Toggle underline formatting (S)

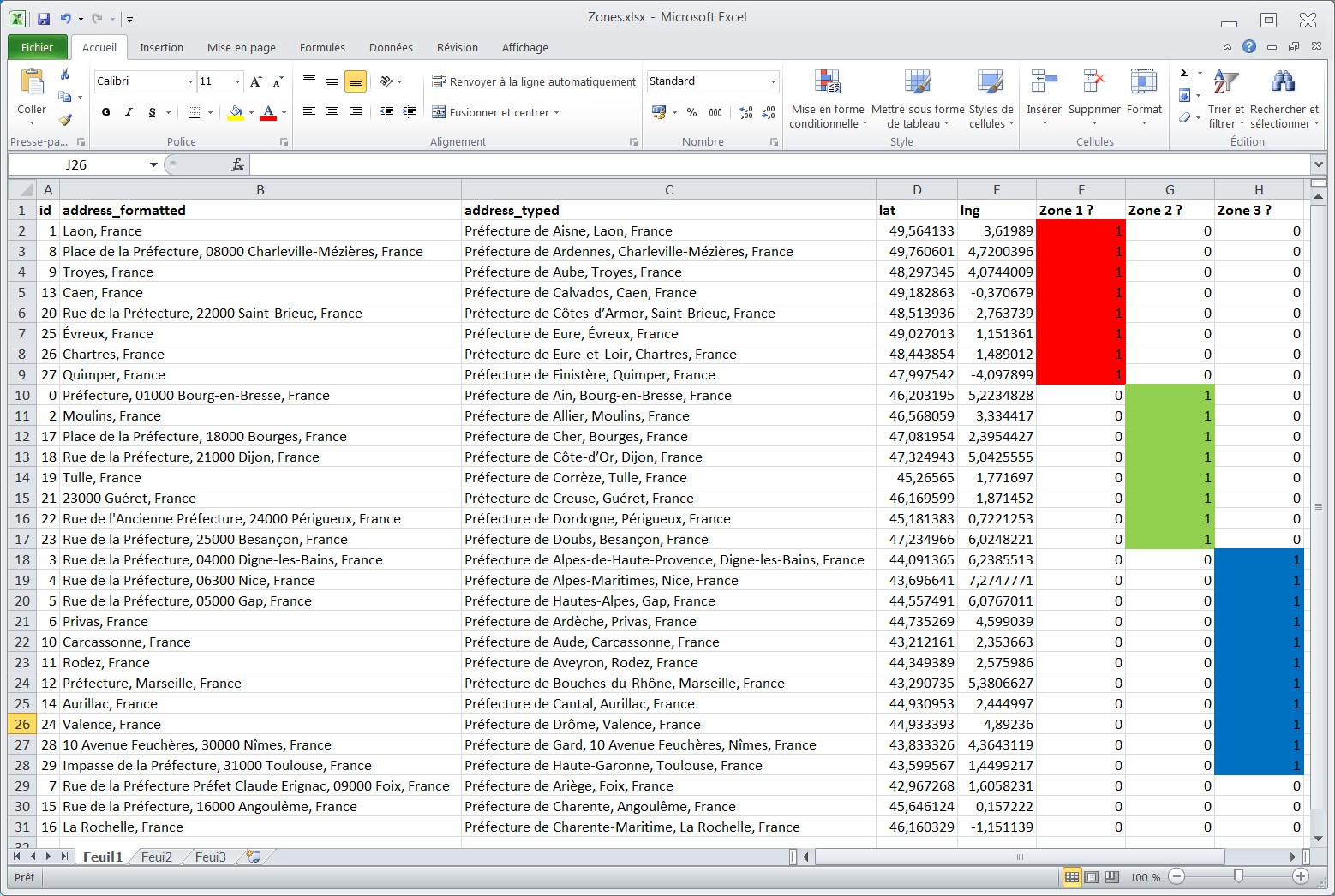pos(152,112)
